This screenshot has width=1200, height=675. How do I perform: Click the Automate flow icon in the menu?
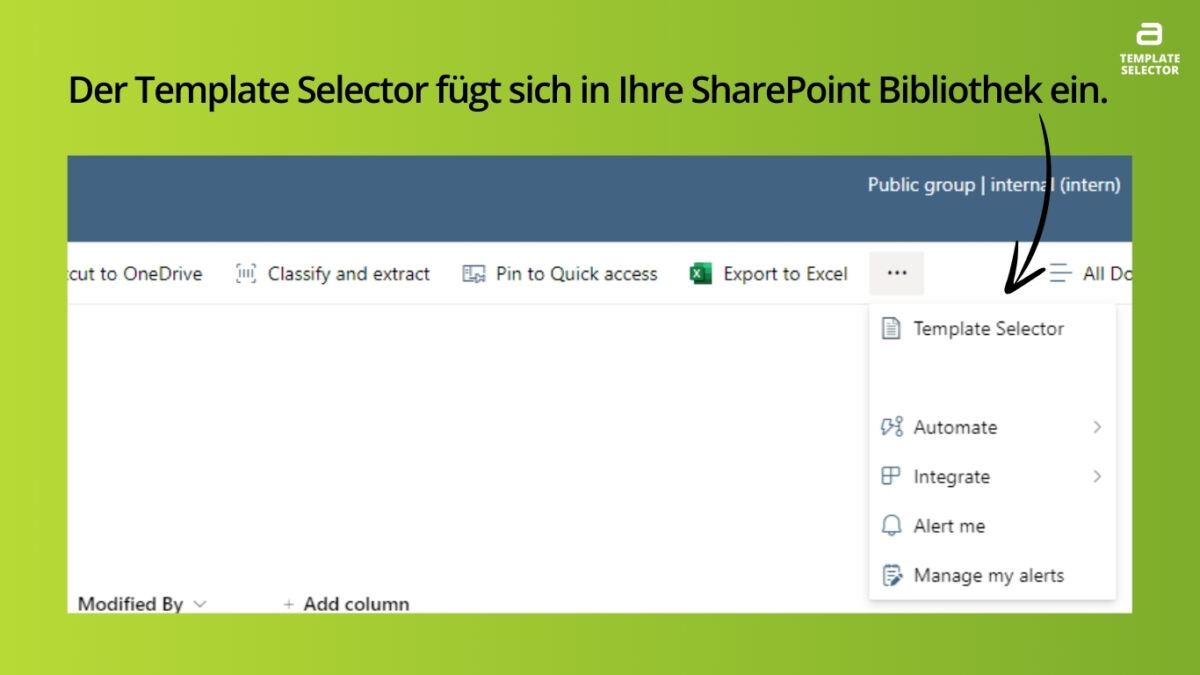(891, 427)
